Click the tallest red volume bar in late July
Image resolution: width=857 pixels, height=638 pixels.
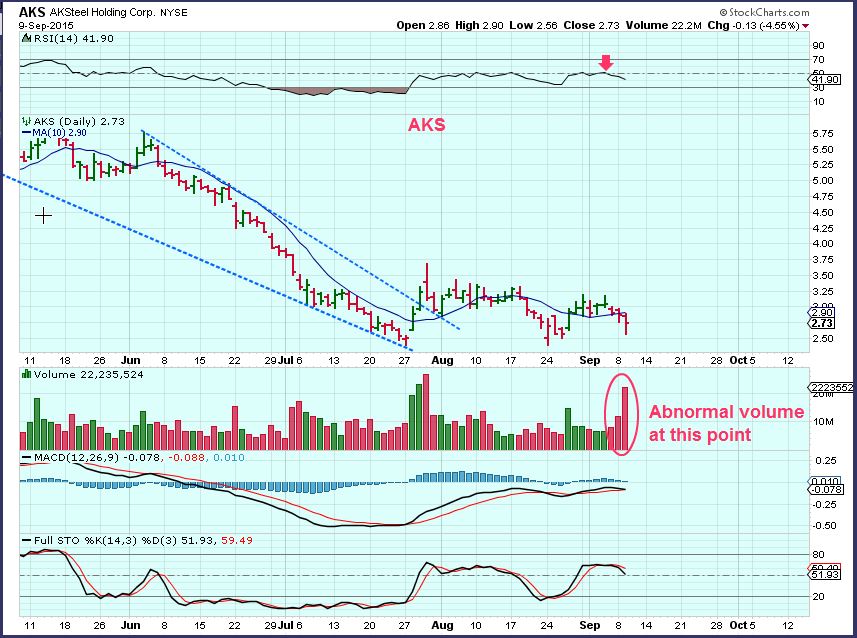[426, 412]
